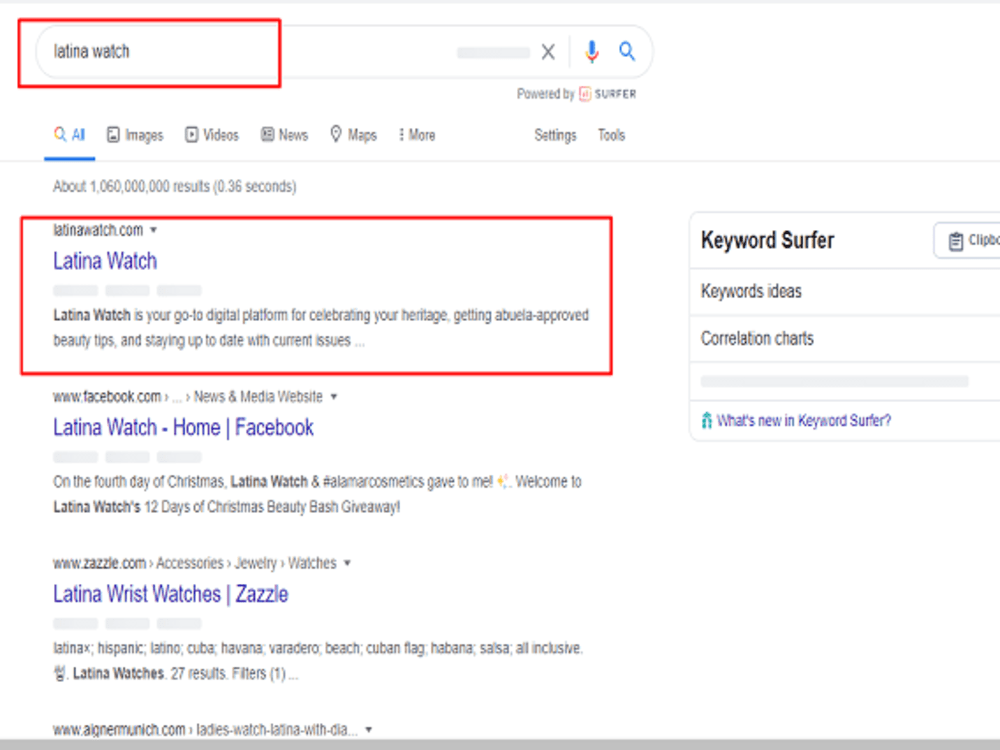
Task: Submit search with the magnifying glass icon
Action: (x=627, y=51)
